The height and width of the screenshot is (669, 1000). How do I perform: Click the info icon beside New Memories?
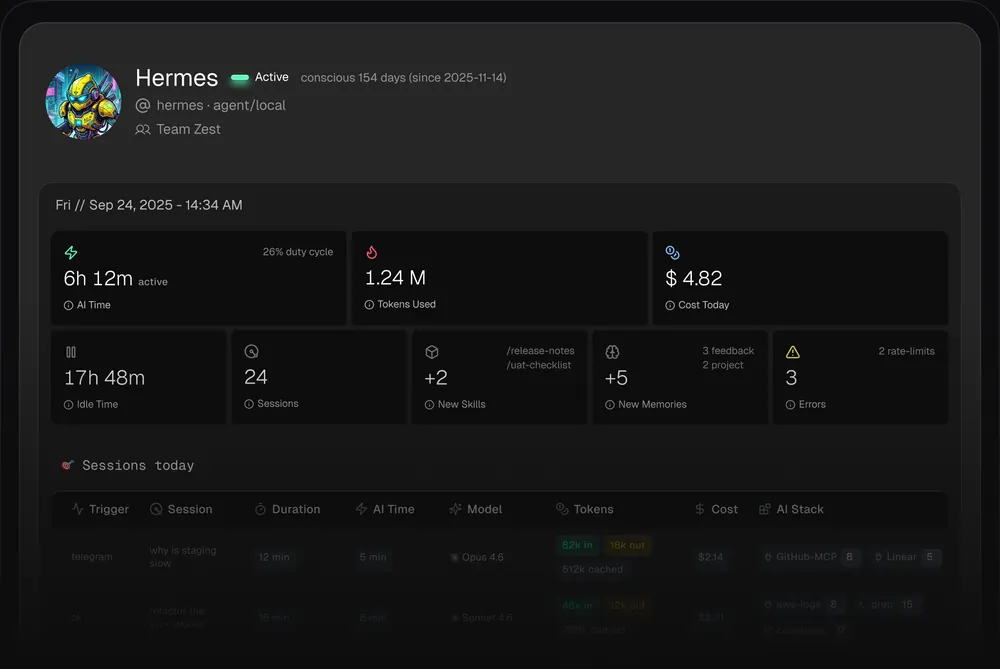(610, 405)
